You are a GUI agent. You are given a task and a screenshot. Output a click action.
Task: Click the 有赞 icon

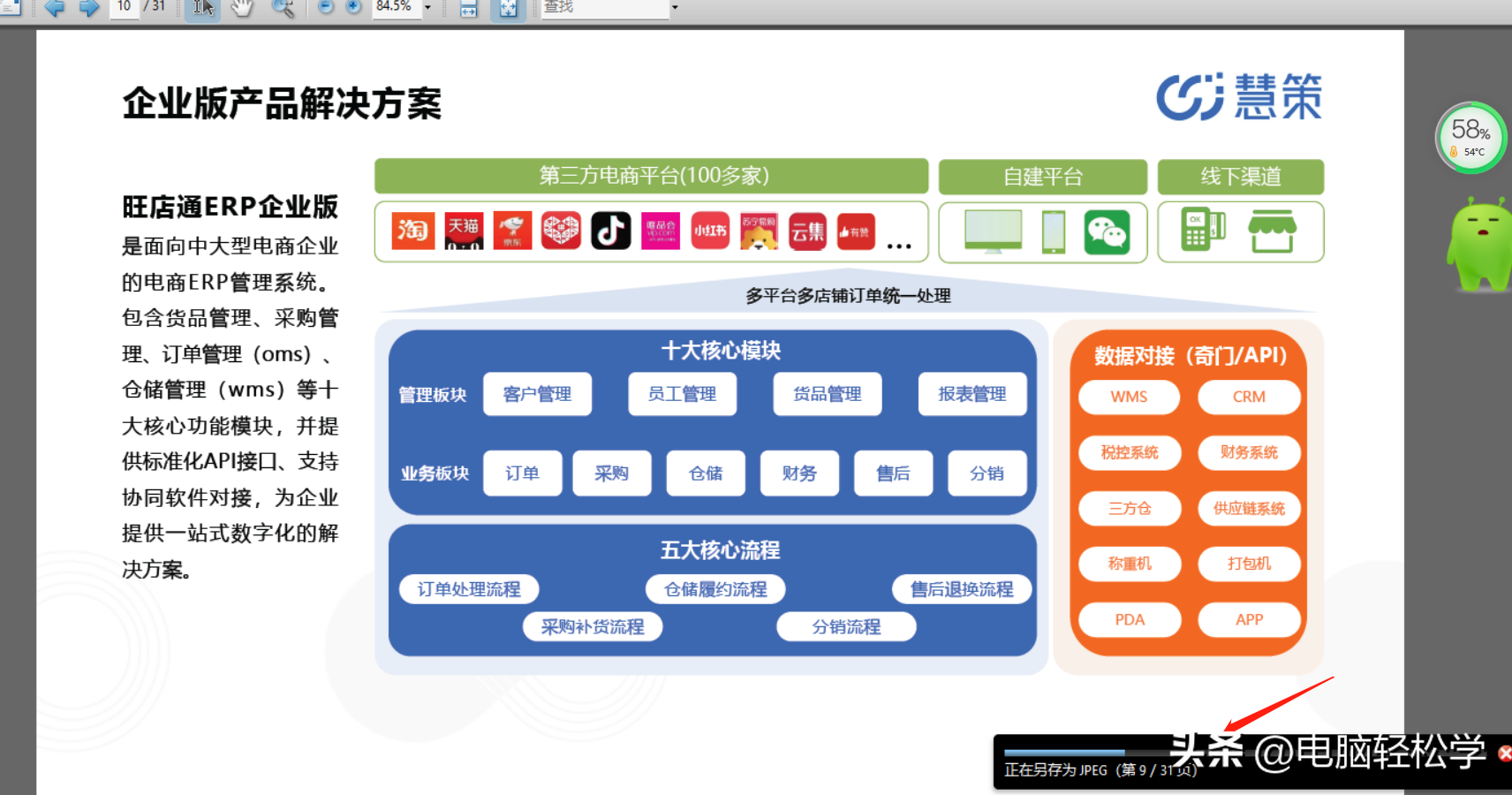[x=856, y=231]
